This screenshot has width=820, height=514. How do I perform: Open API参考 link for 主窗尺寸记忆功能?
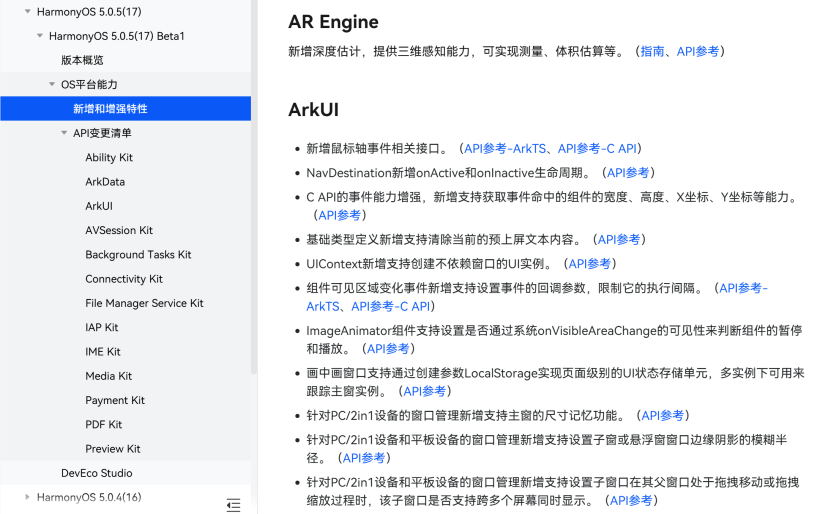(x=663, y=415)
